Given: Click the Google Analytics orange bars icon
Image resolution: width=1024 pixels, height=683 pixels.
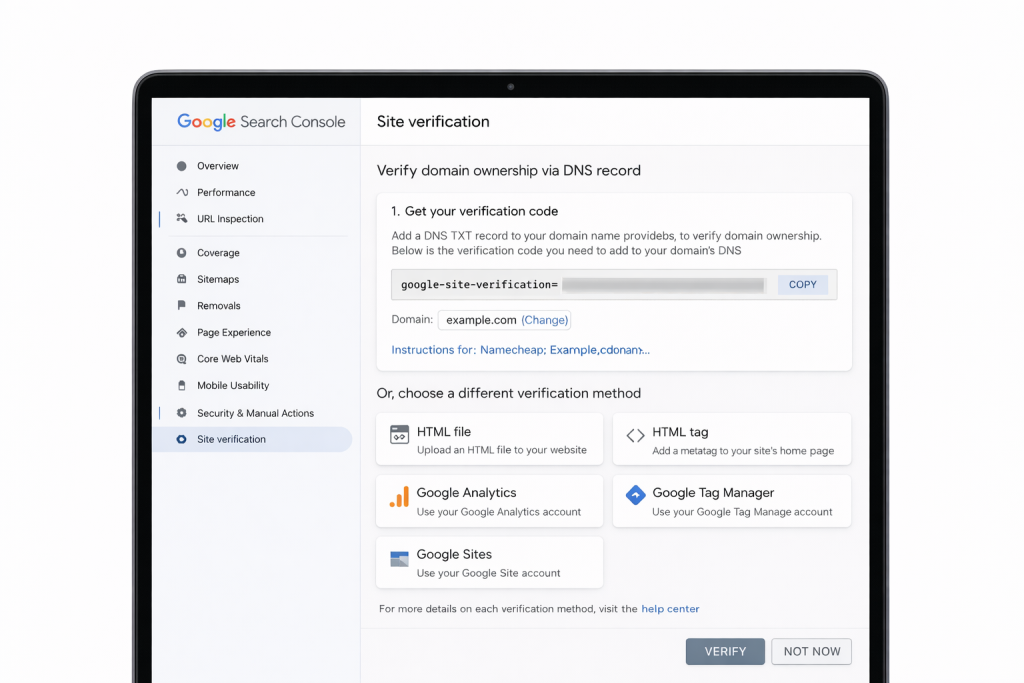Looking at the screenshot, I should 399,497.
